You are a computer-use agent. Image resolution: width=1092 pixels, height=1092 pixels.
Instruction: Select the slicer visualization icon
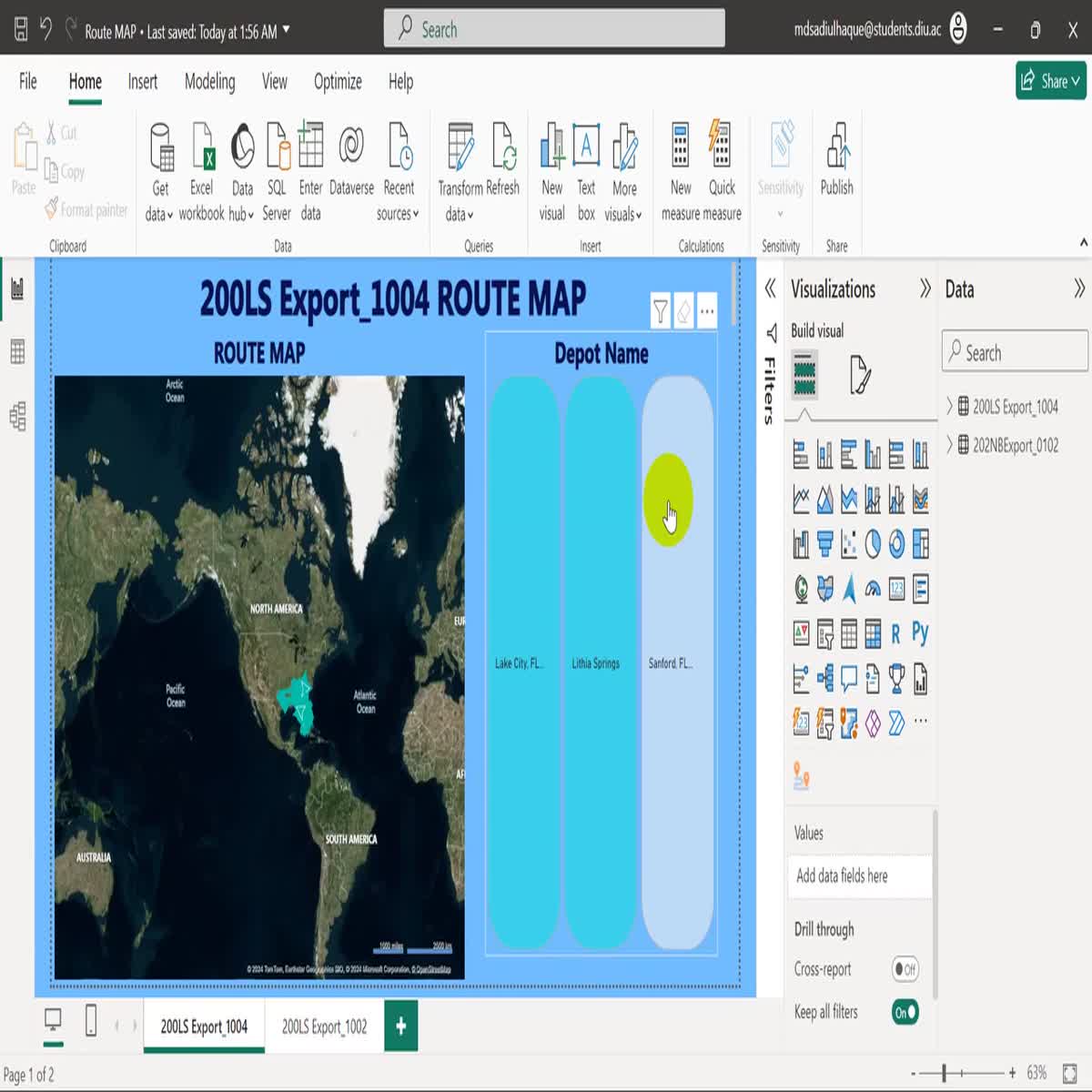[824, 633]
